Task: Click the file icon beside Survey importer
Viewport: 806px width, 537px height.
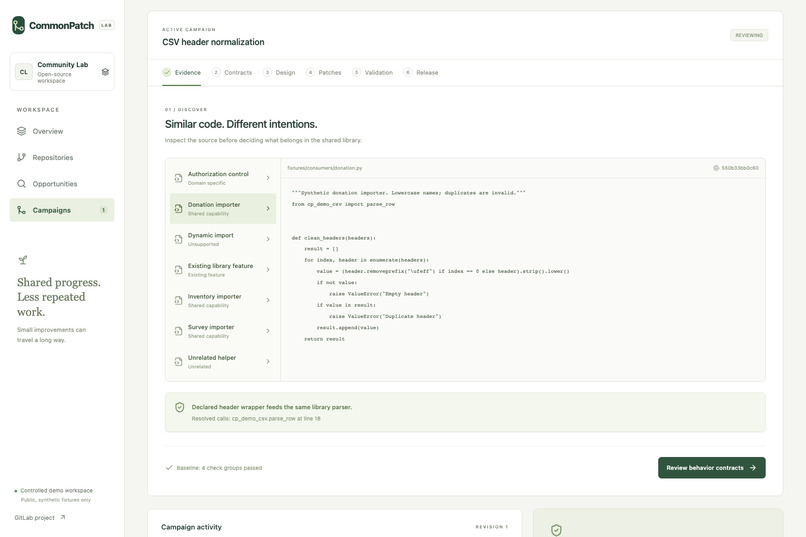Action: pos(178,331)
